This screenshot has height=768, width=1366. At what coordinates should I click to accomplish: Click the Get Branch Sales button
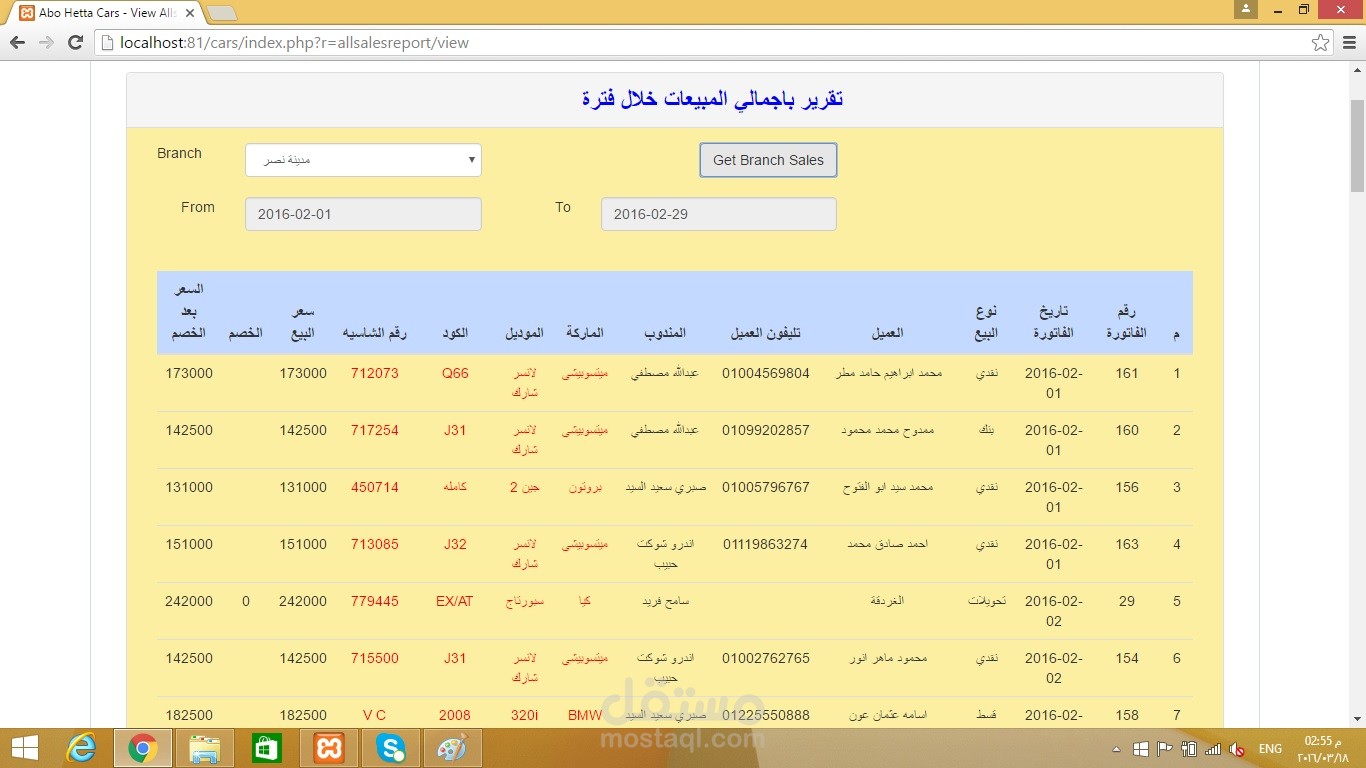tap(768, 159)
